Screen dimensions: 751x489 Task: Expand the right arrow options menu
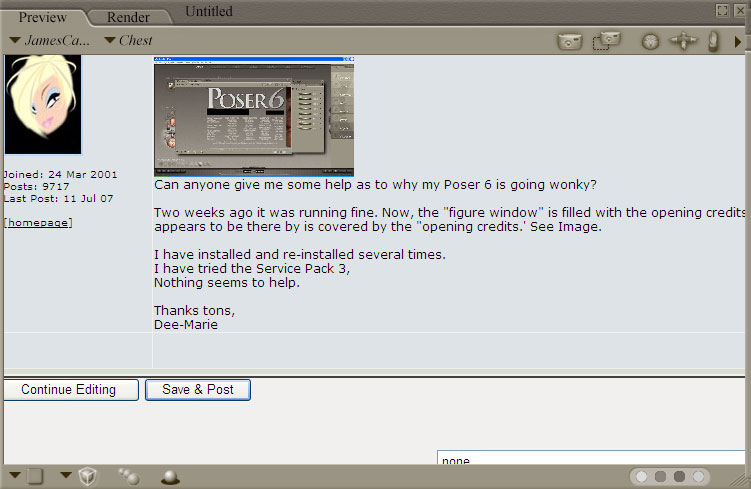tap(738, 42)
